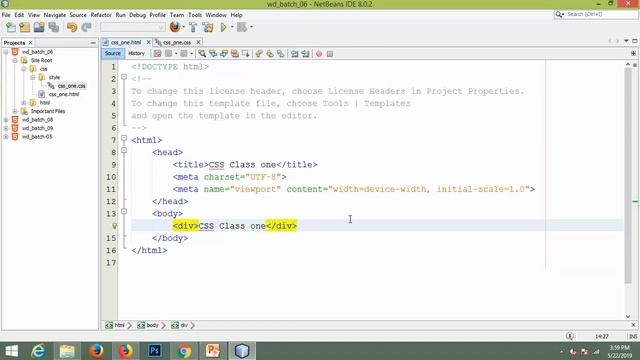Open the Tools menu

[x=195, y=15]
